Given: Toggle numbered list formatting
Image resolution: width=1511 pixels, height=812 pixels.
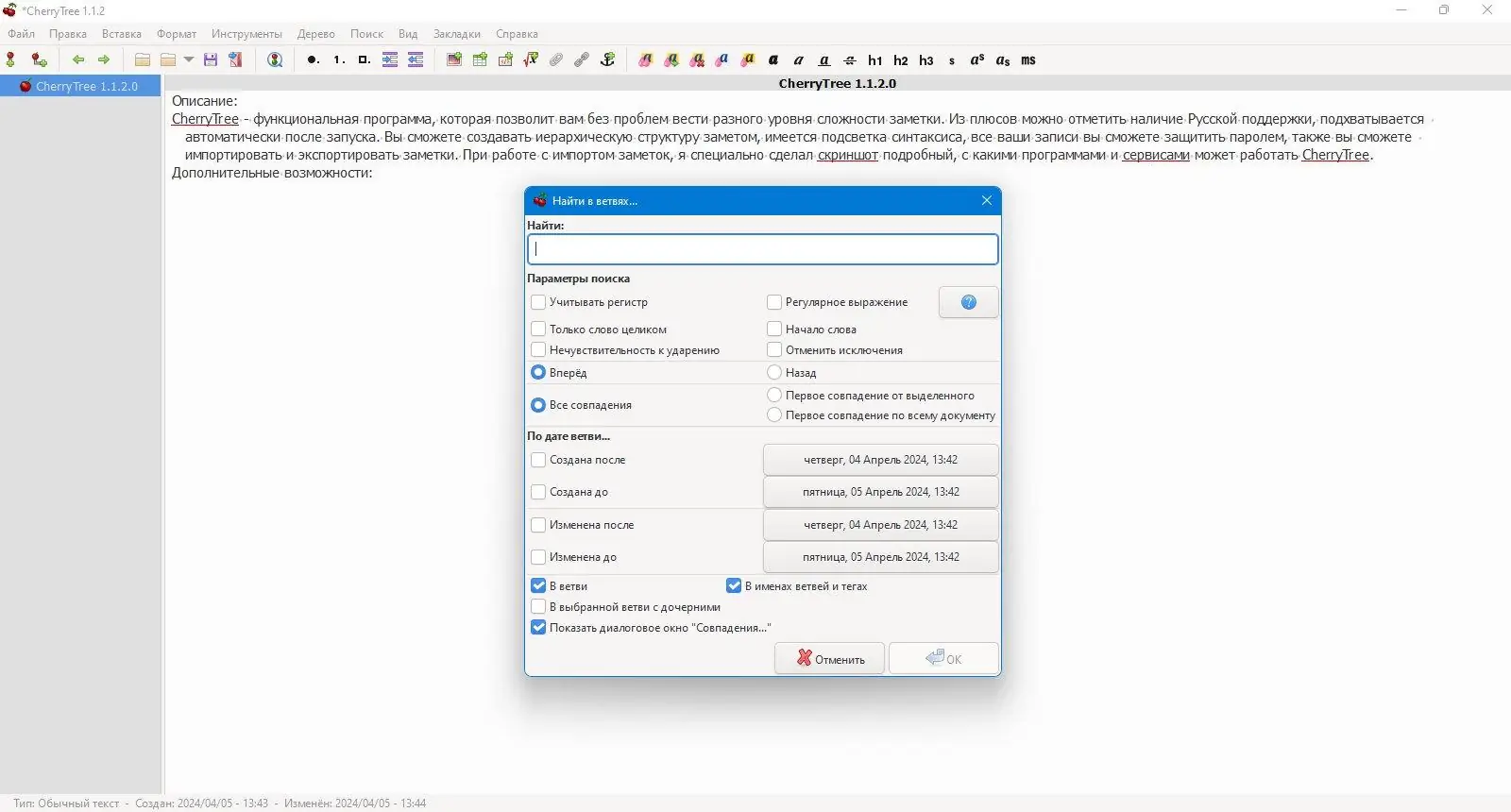Looking at the screenshot, I should click(x=338, y=59).
